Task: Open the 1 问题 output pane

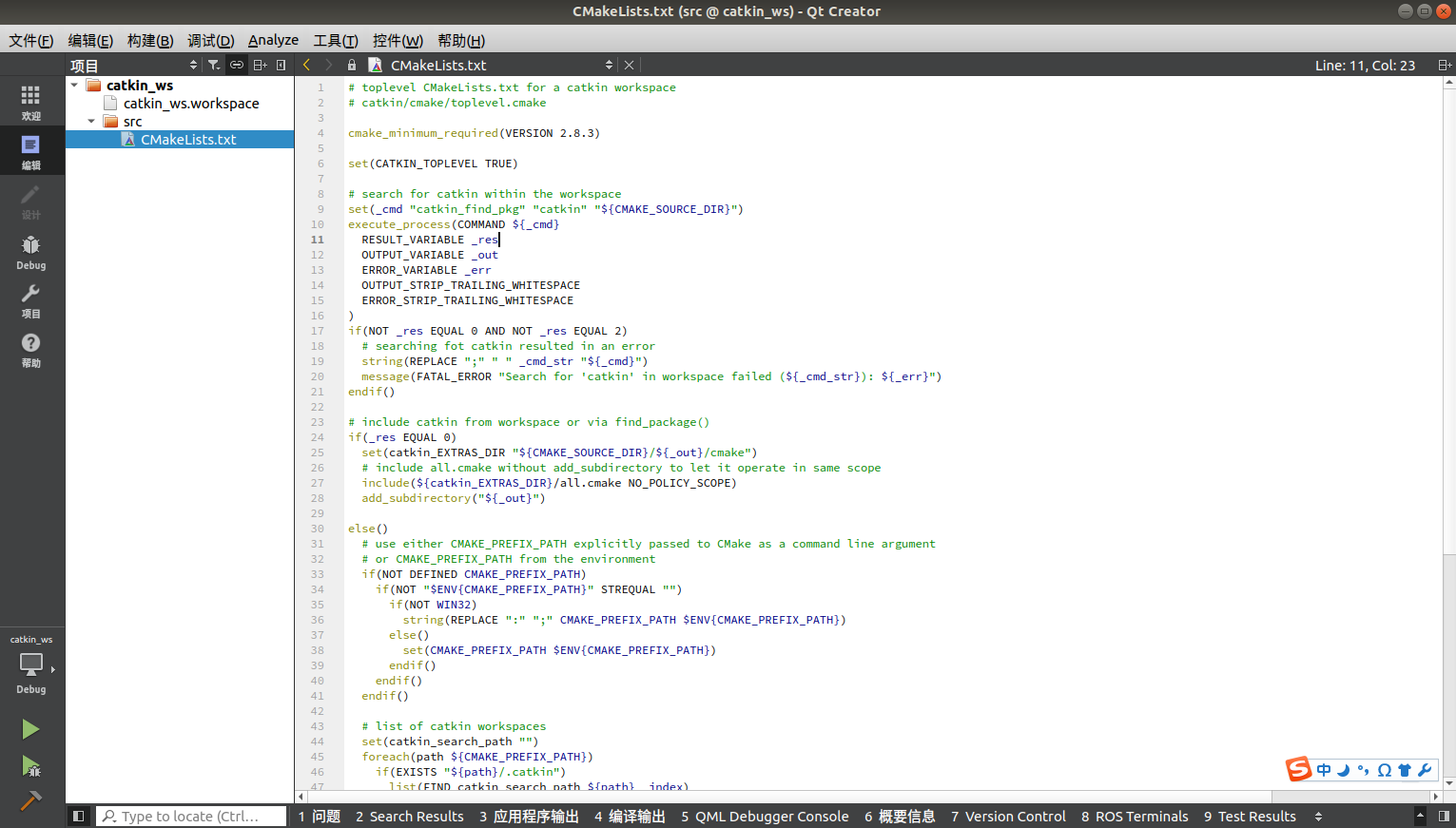Action: 320,816
